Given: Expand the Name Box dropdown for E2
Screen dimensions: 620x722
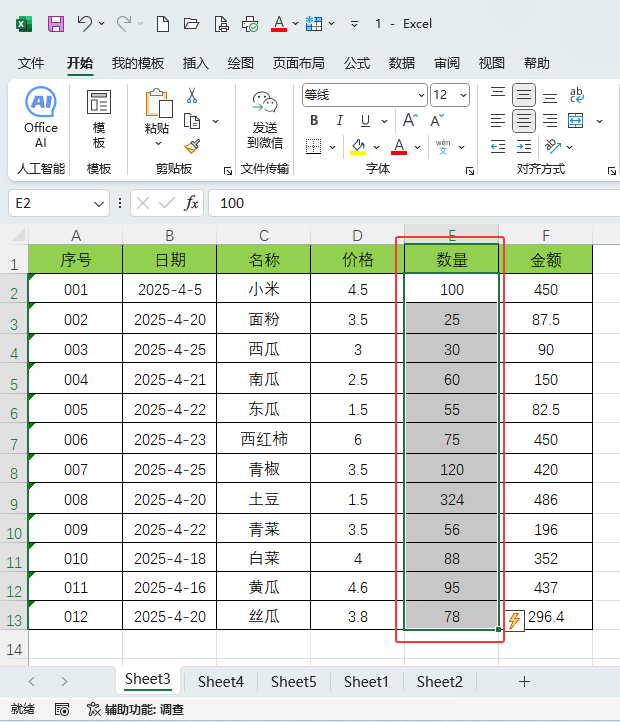Looking at the screenshot, I should pyautogui.click(x=99, y=204).
